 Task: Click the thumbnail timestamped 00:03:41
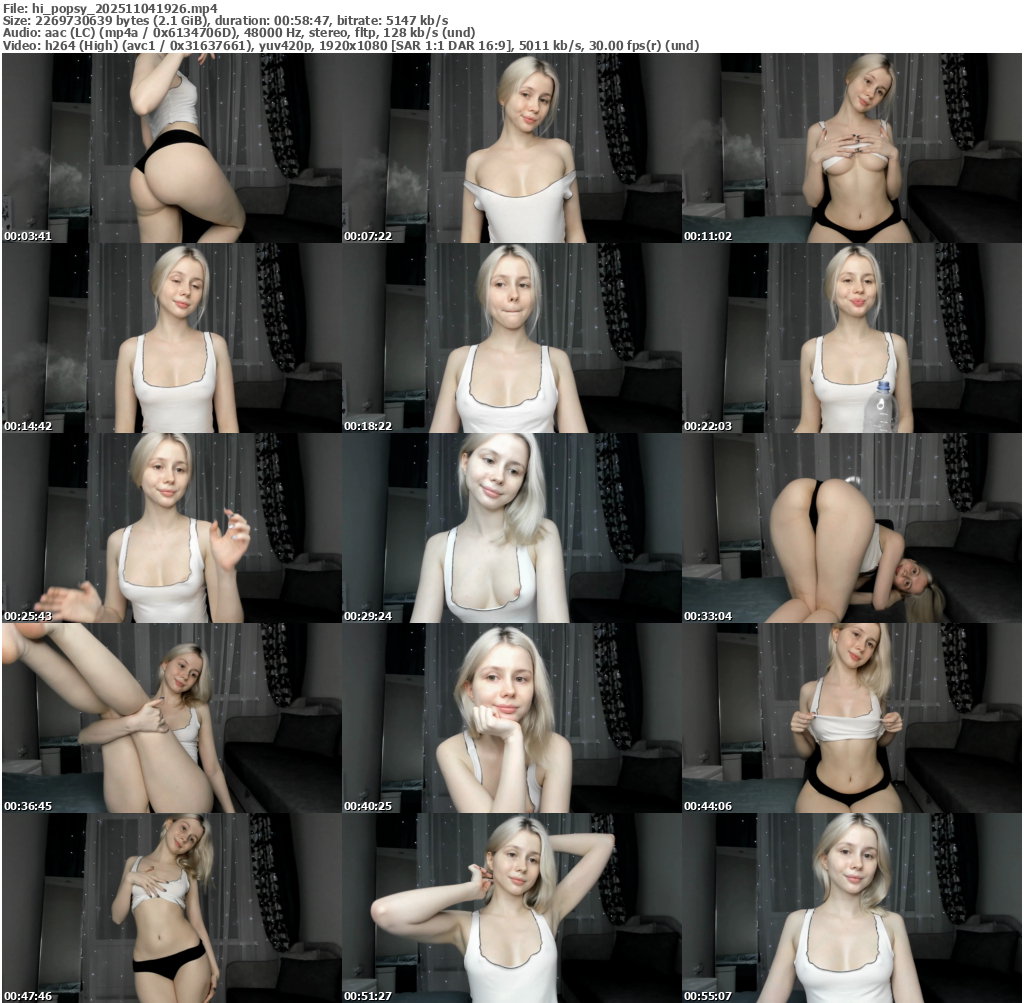(171, 148)
